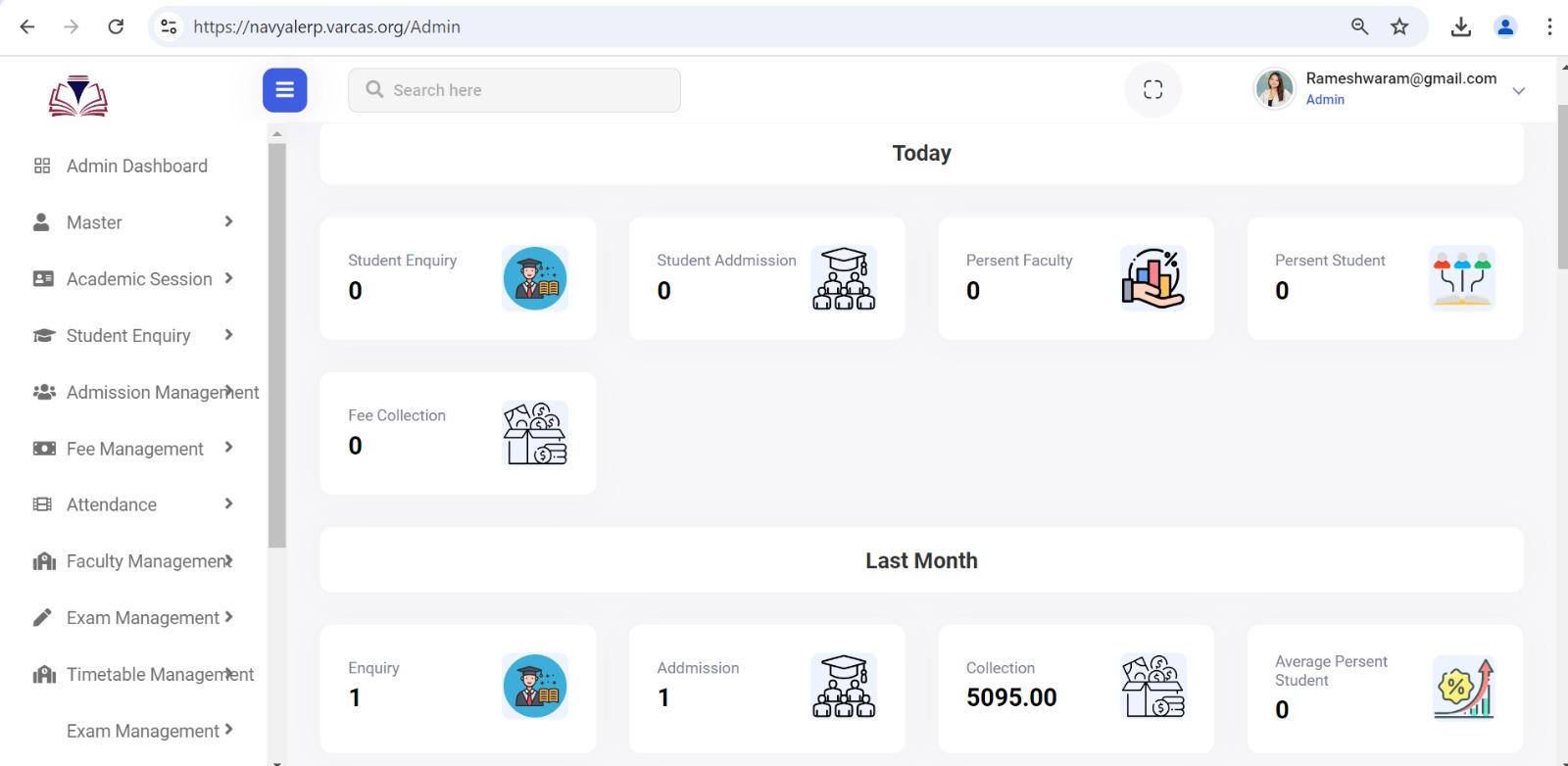1568x766 pixels.
Task: Open Fee Management sidebar label
Action: pyautogui.click(x=135, y=449)
